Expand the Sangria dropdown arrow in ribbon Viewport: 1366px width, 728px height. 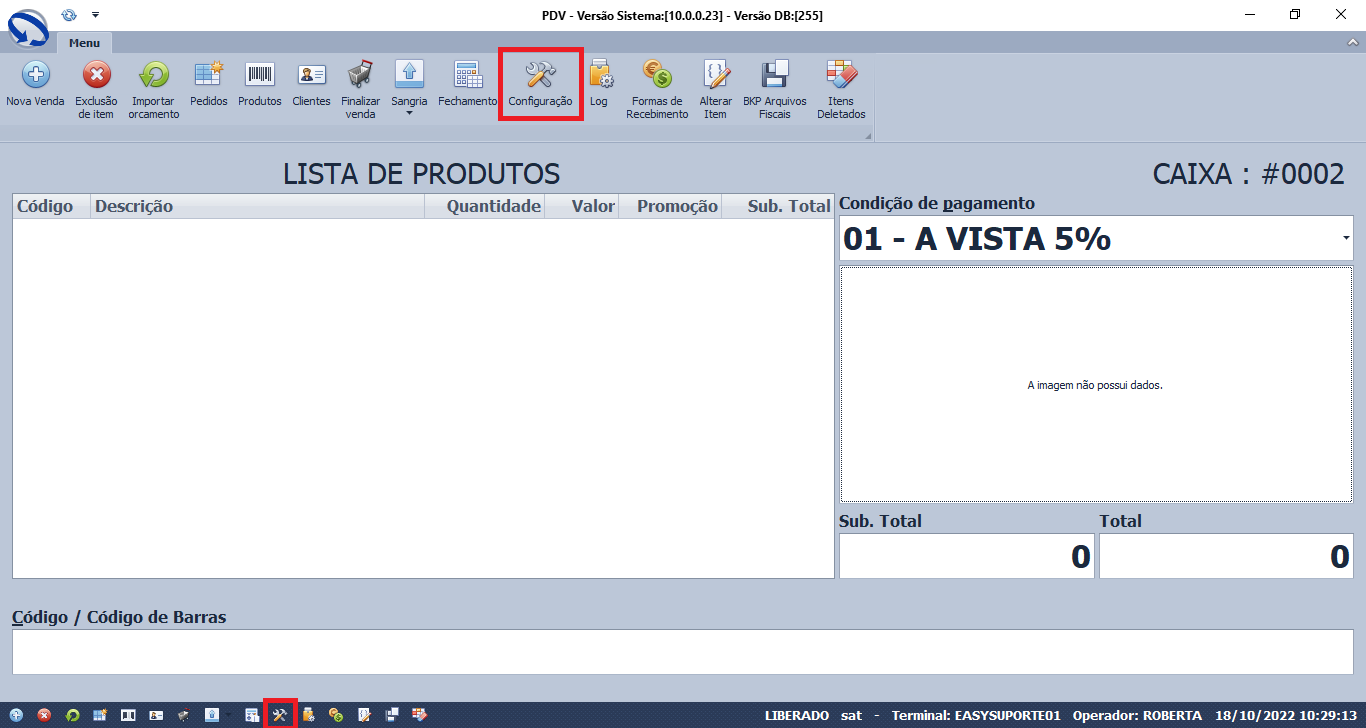(410, 113)
